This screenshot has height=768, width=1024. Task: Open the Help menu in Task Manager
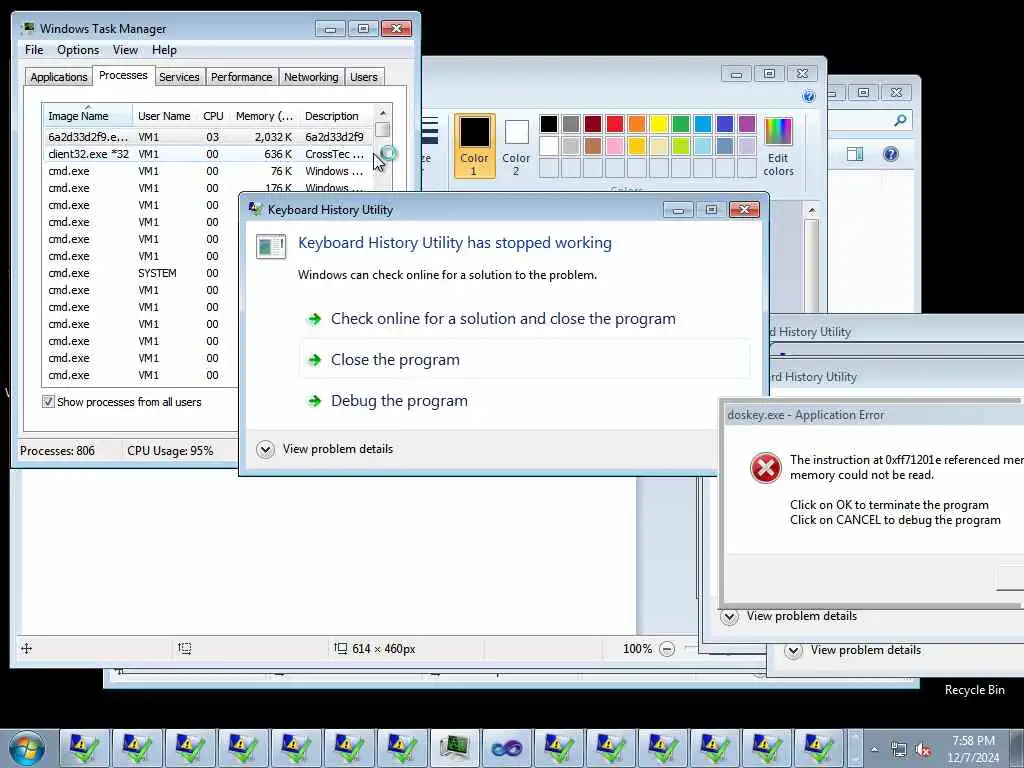164,50
